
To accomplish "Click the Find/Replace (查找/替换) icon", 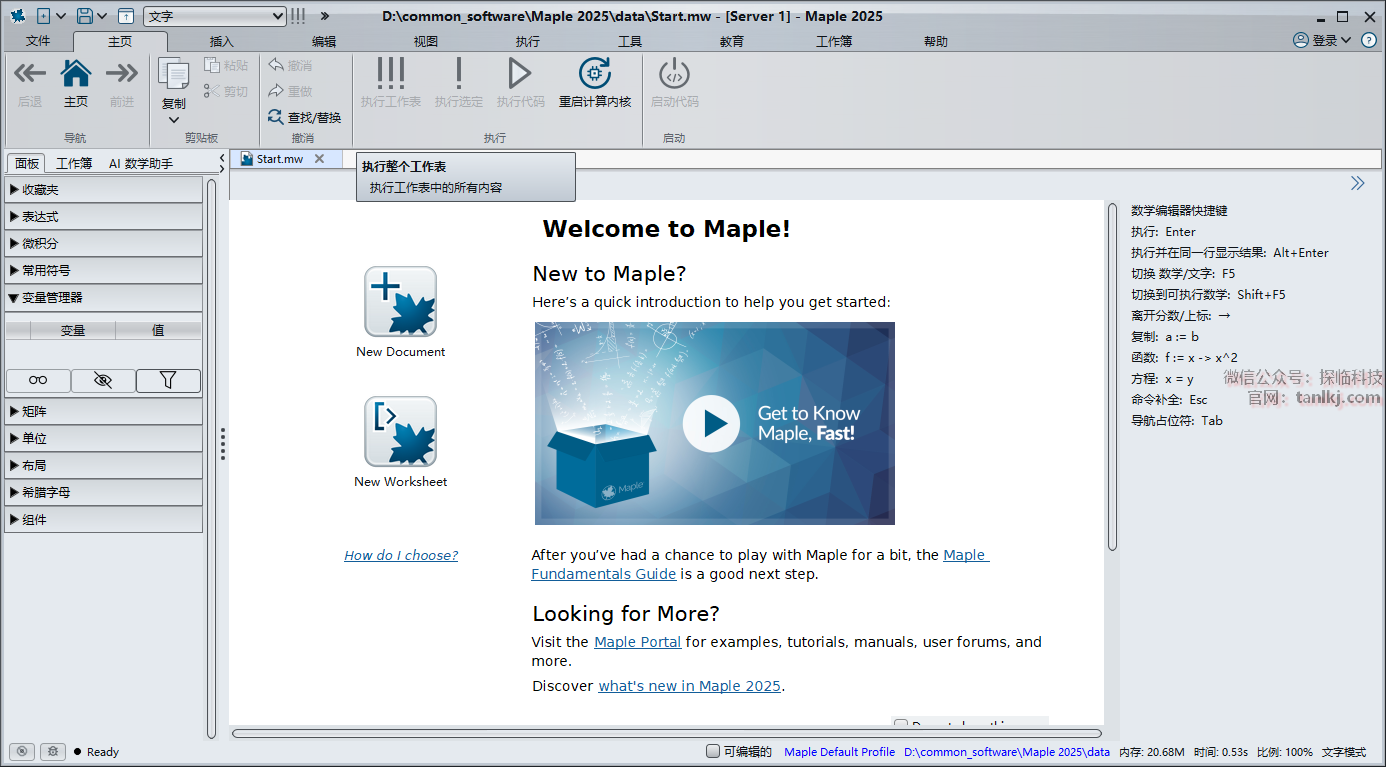I will (x=276, y=117).
